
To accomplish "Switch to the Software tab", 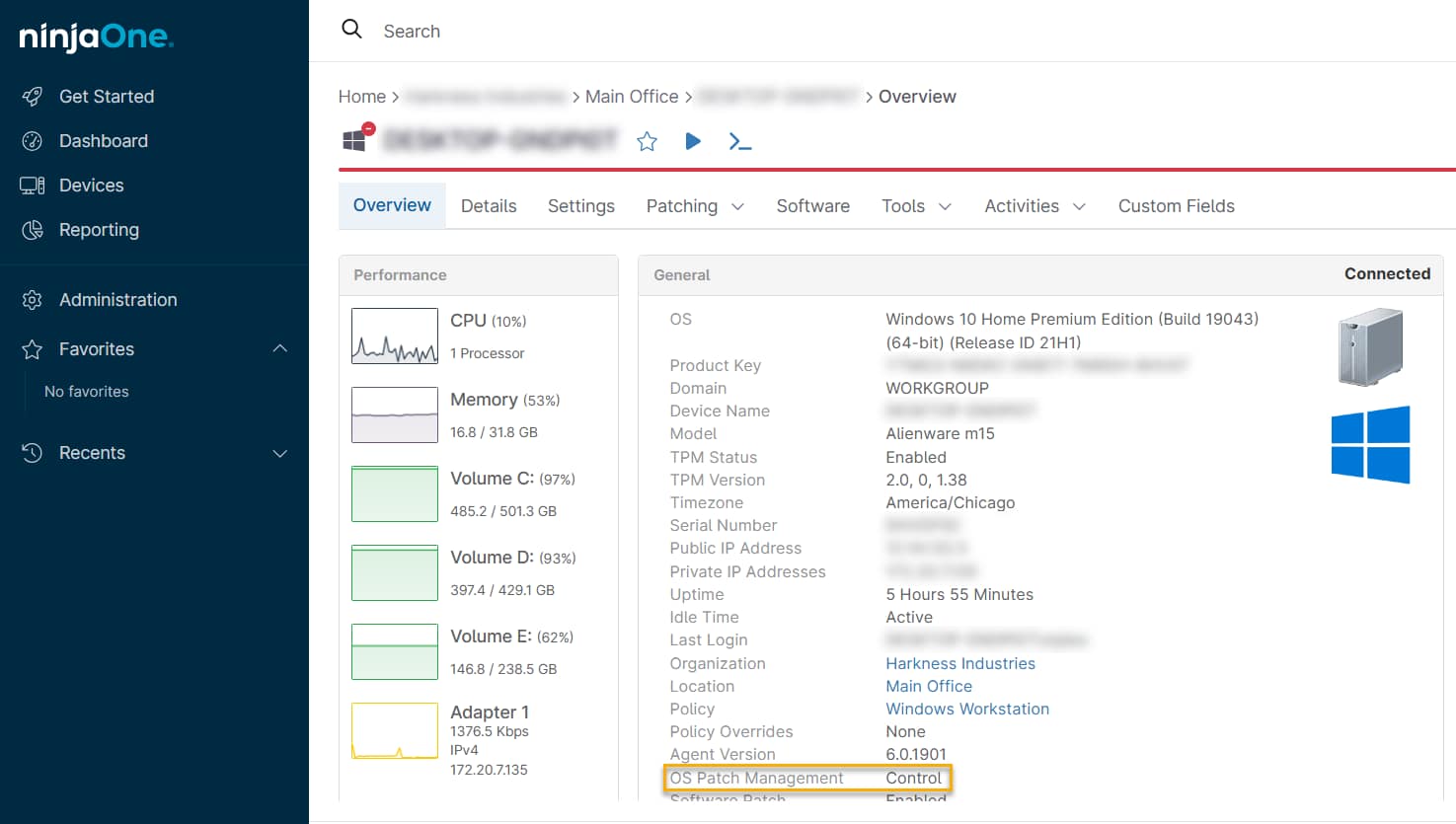I will pos(812,206).
